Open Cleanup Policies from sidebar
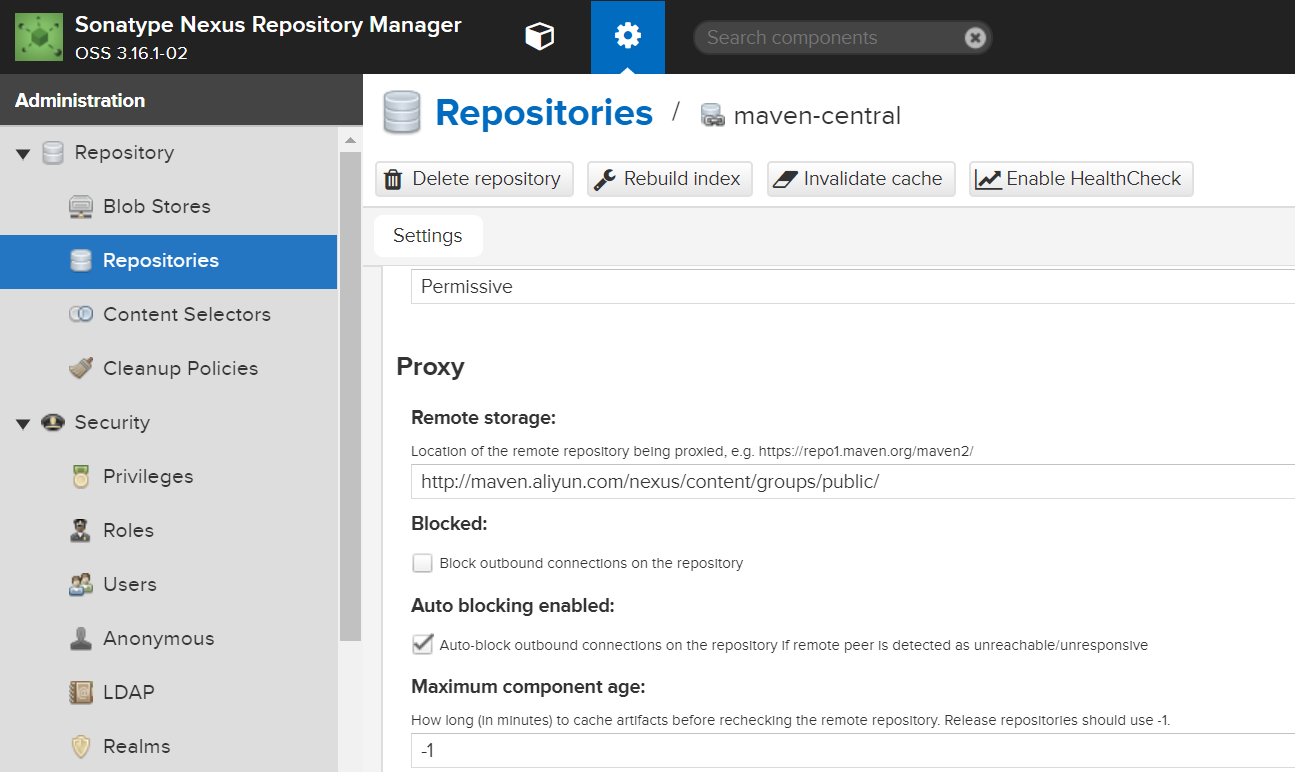The width and height of the screenshot is (1295, 772). point(180,368)
